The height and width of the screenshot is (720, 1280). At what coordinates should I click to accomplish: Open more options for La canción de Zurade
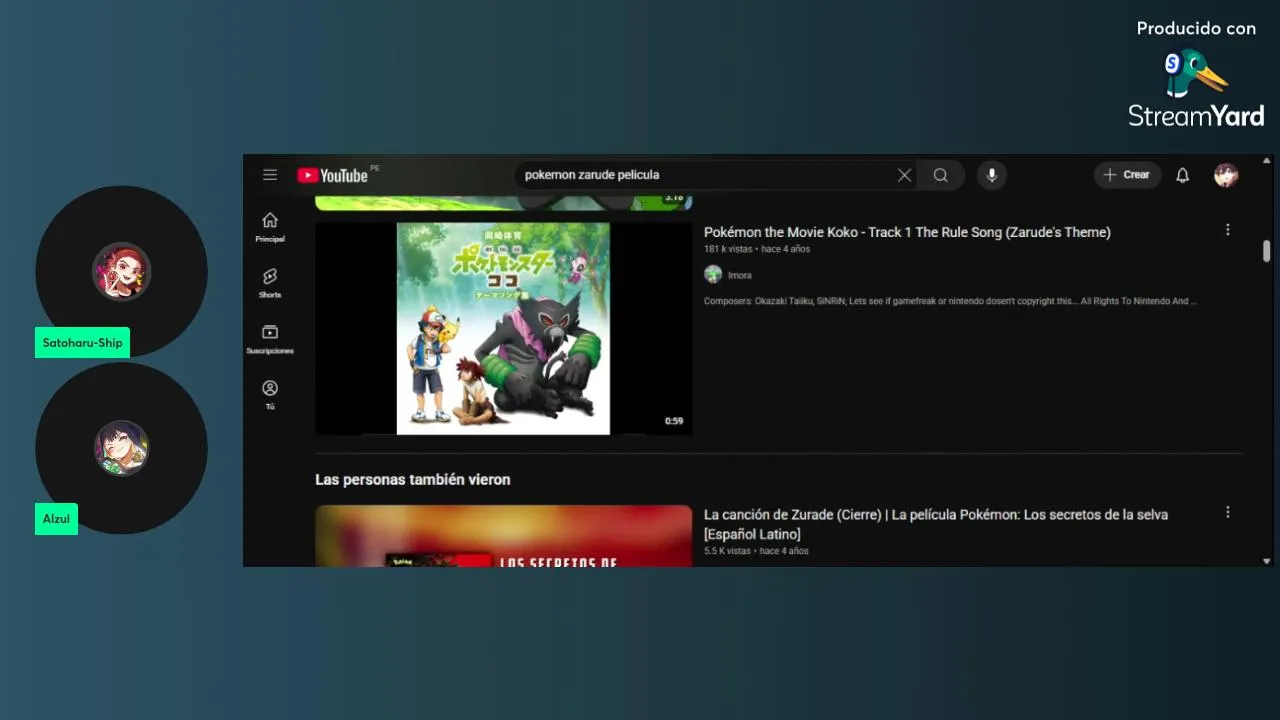click(1228, 512)
